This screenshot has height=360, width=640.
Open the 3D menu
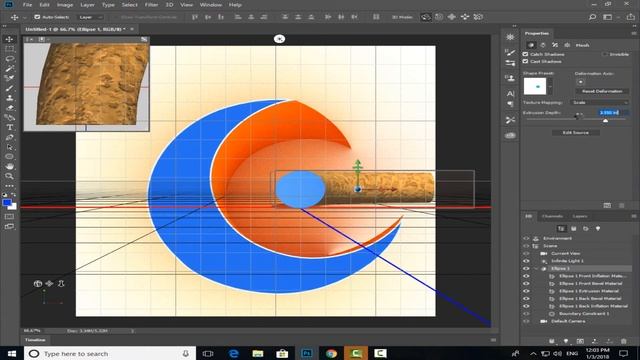tap(169, 5)
